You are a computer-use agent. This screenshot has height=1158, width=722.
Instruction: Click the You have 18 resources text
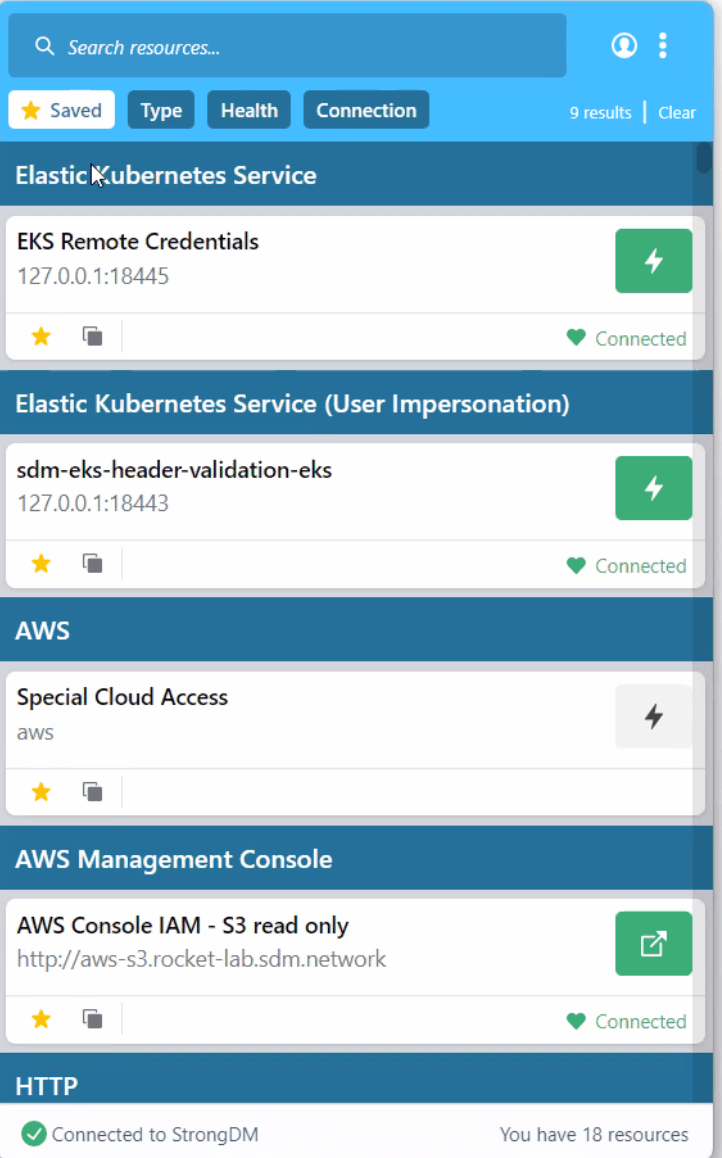click(x=594, y=1134)
